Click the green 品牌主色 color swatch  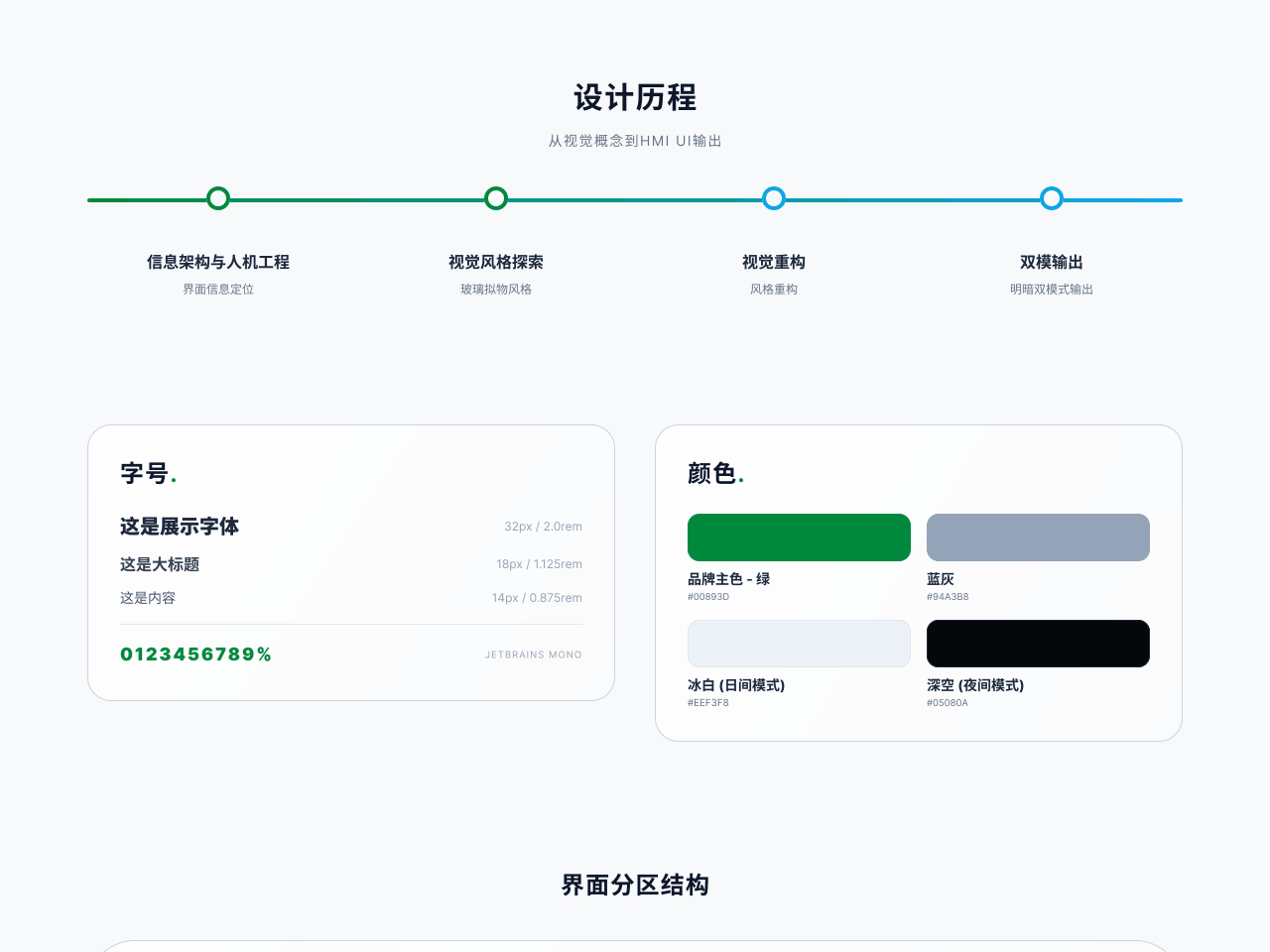(799, 537)
